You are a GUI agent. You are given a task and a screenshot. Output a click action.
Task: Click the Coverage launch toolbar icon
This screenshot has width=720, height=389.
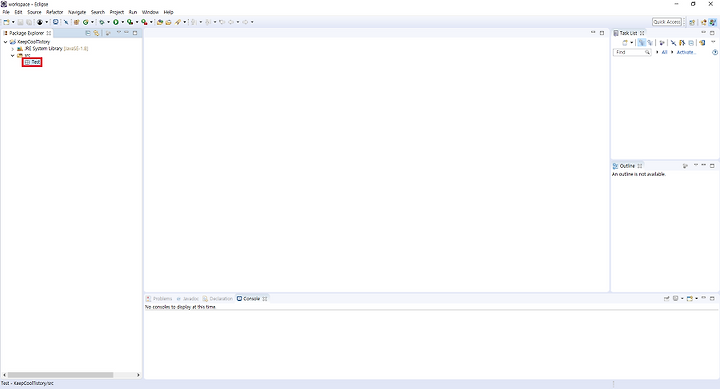click(130, 22)
